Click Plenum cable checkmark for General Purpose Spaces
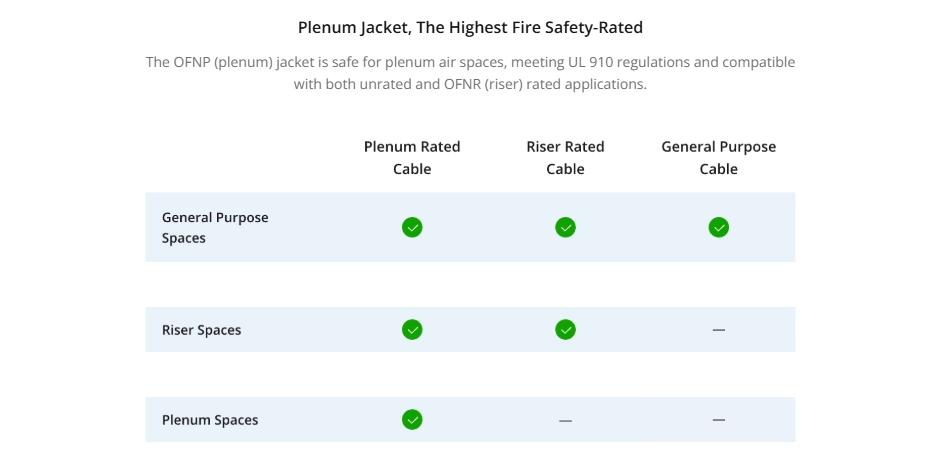 click(x=412, y=227)
